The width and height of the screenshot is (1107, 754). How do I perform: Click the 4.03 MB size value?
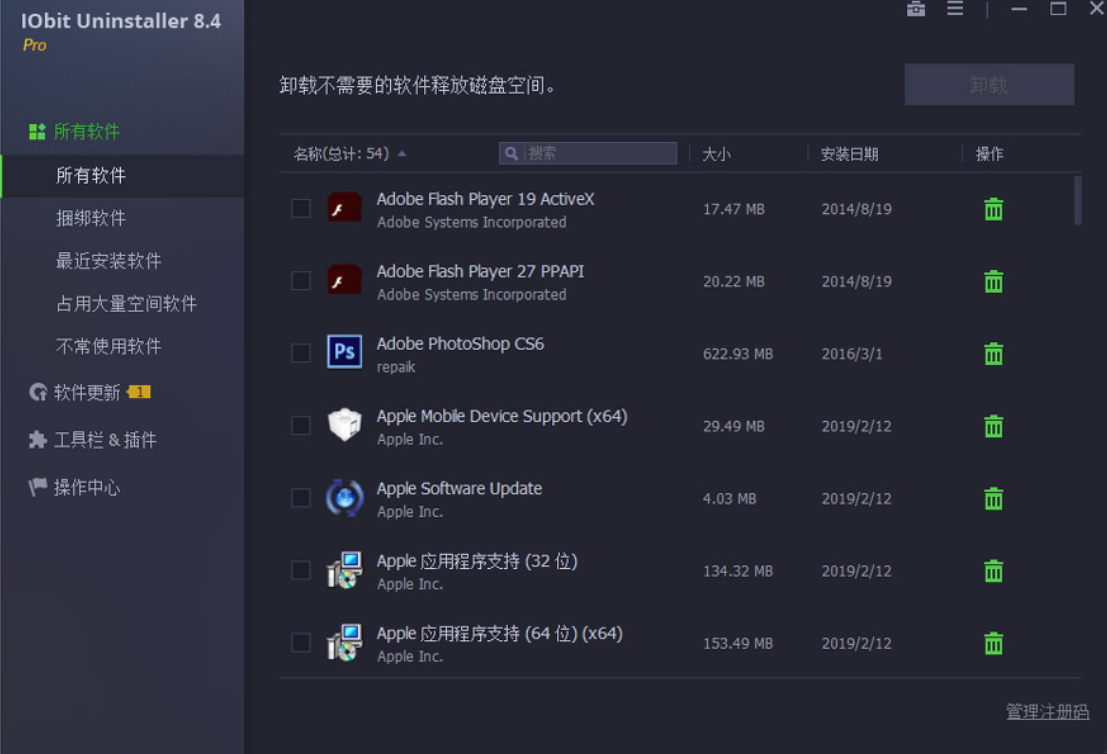pos(729,498)
